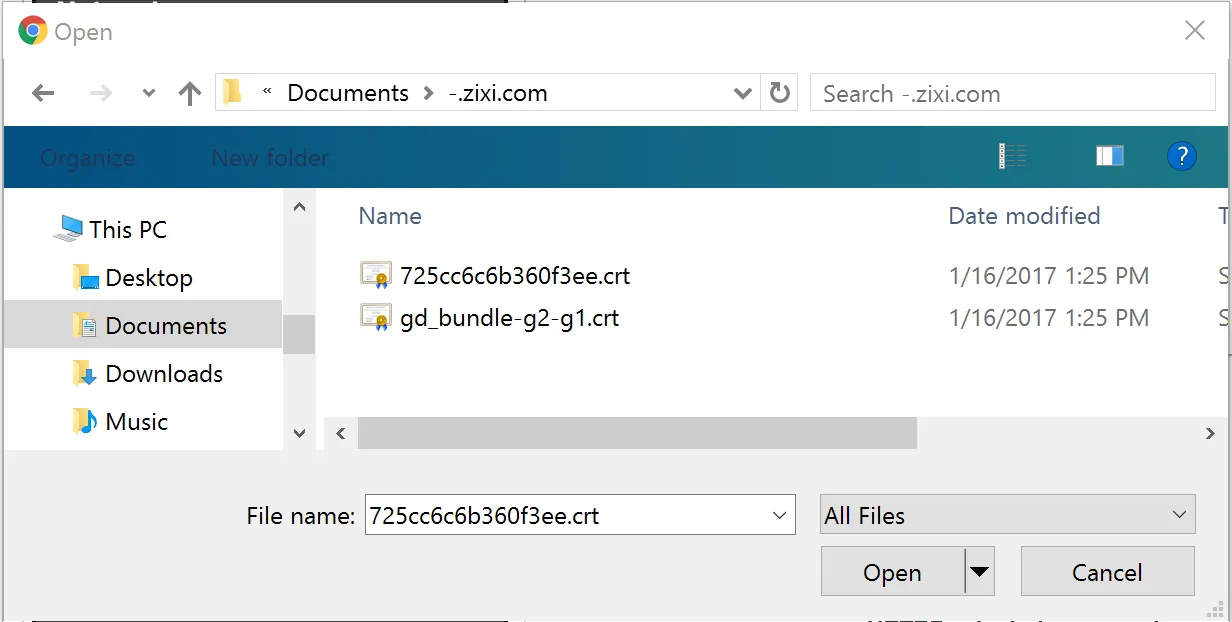Expand the File name dropdown arrow
Screen dimensions: 1232x622
point(780,515)
